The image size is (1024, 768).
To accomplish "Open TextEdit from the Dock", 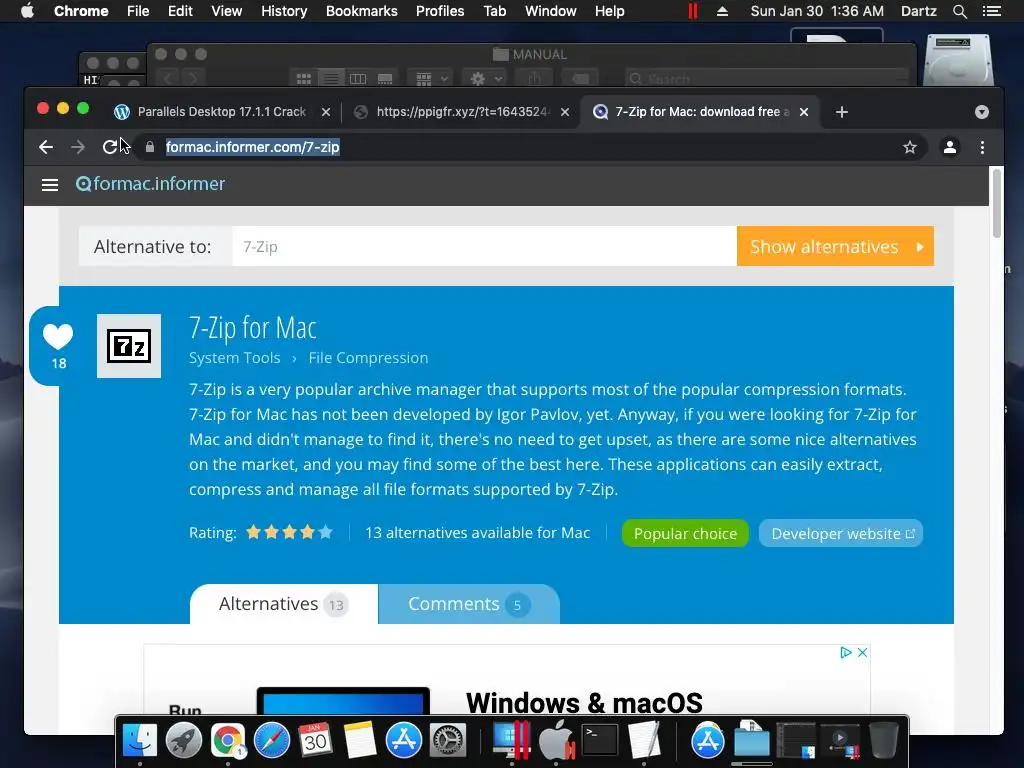I will (644, 741).
